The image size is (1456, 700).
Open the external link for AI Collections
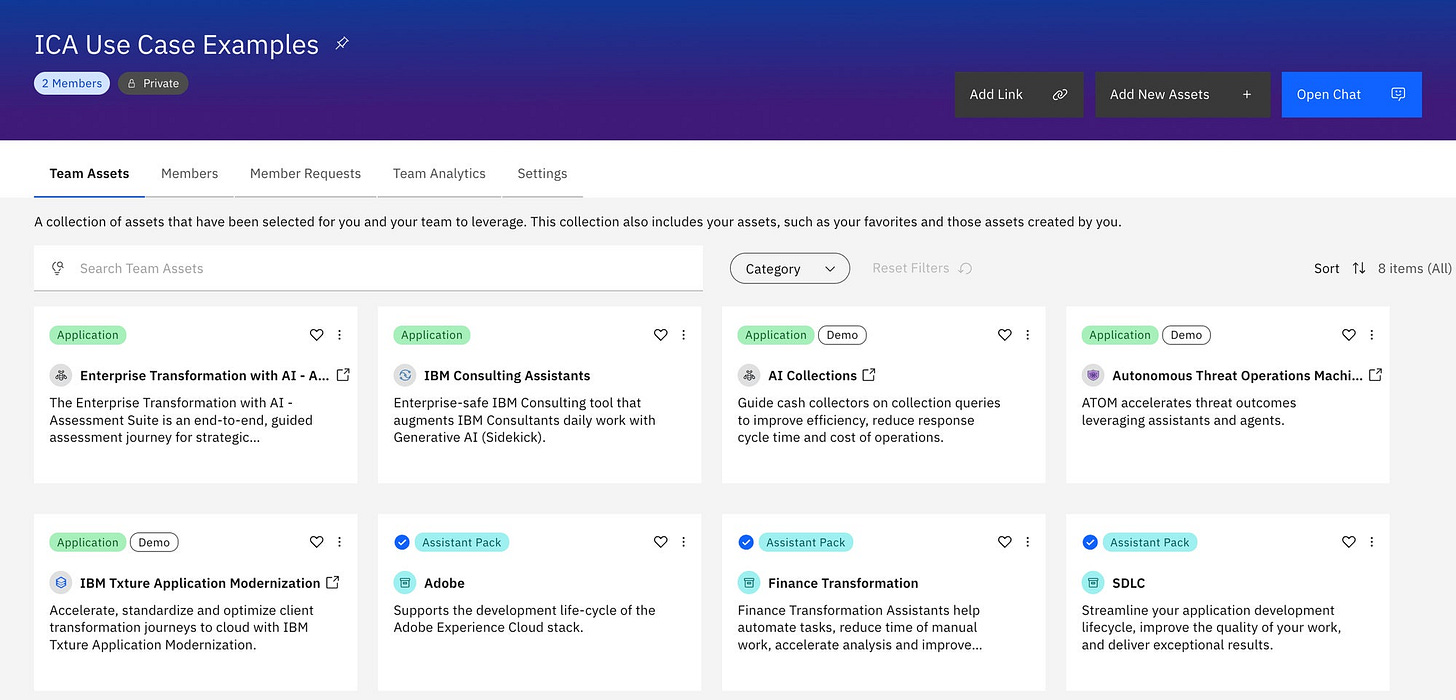867,374
